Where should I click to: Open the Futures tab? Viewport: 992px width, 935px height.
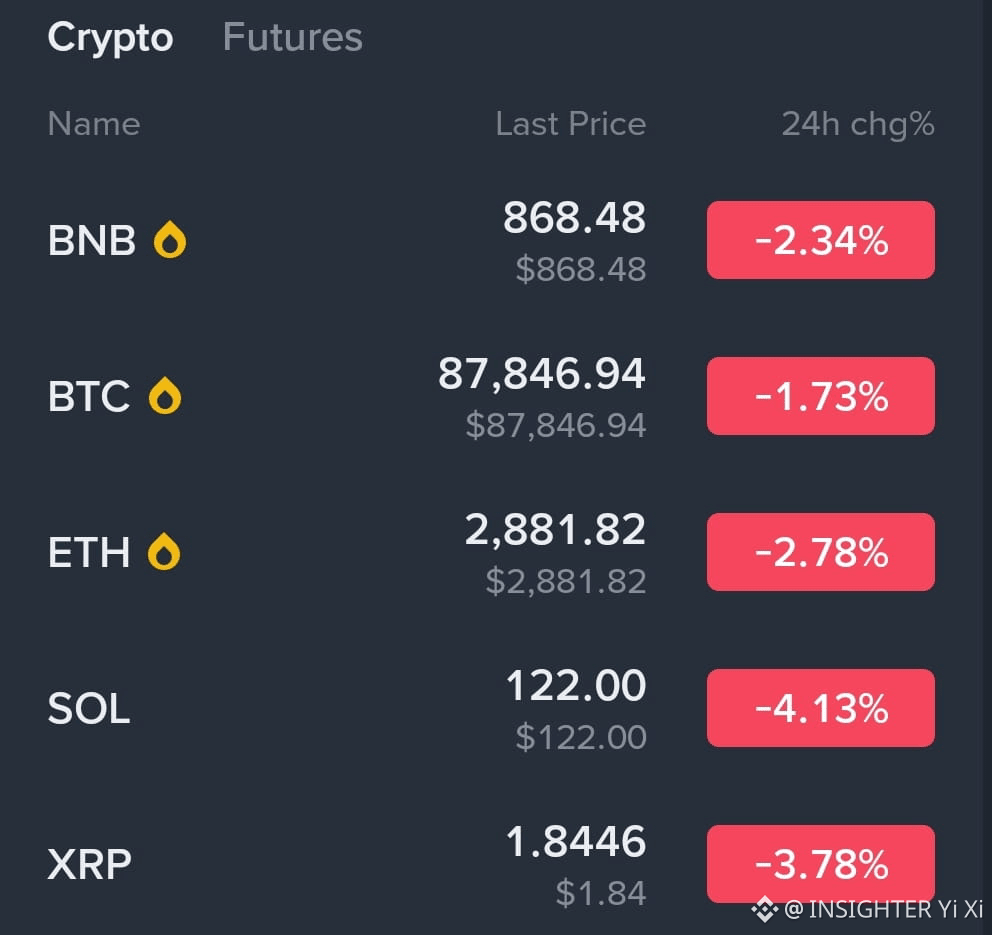point(292,38)
